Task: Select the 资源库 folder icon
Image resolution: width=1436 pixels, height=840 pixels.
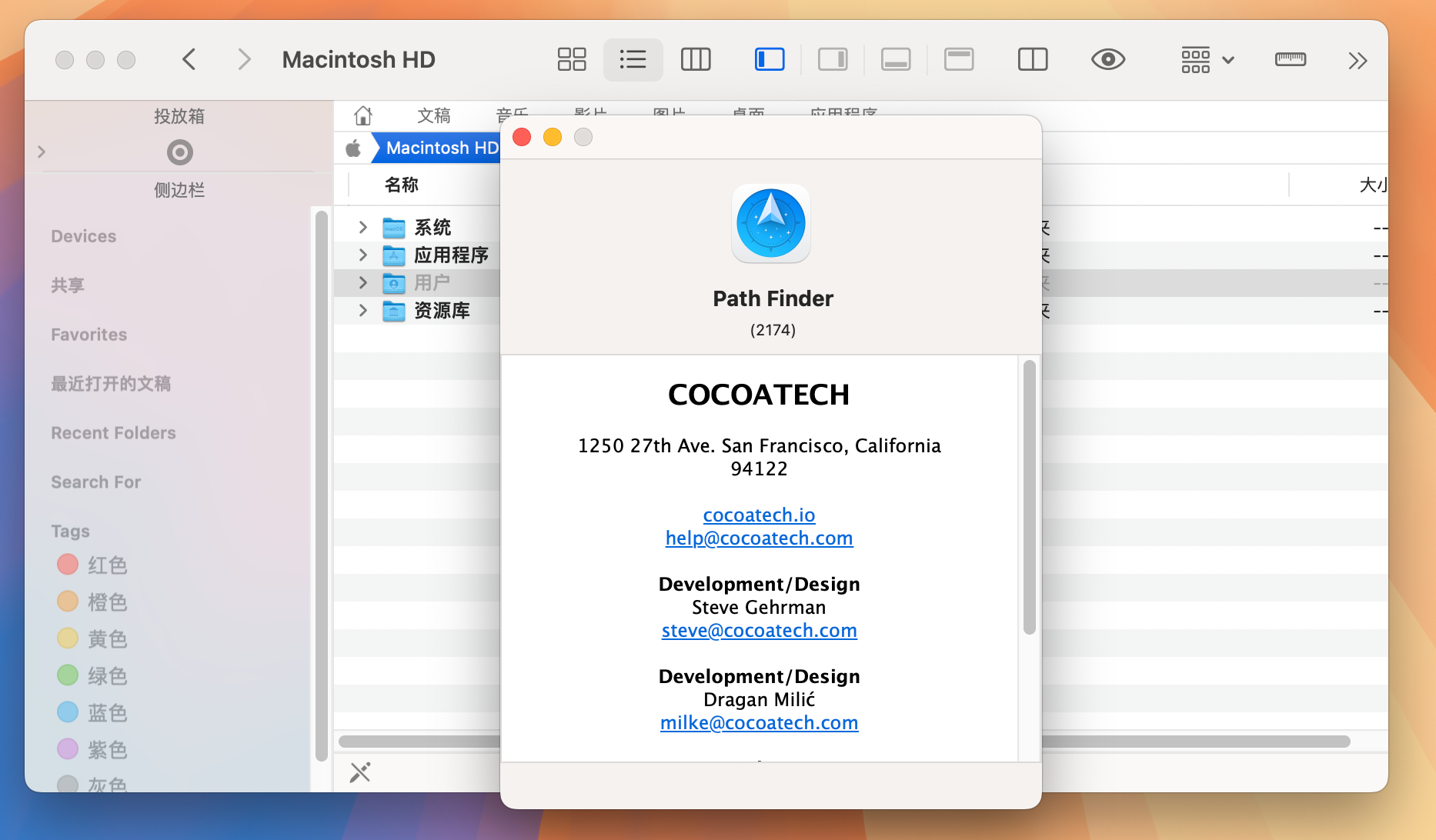Action: point(394,311)
